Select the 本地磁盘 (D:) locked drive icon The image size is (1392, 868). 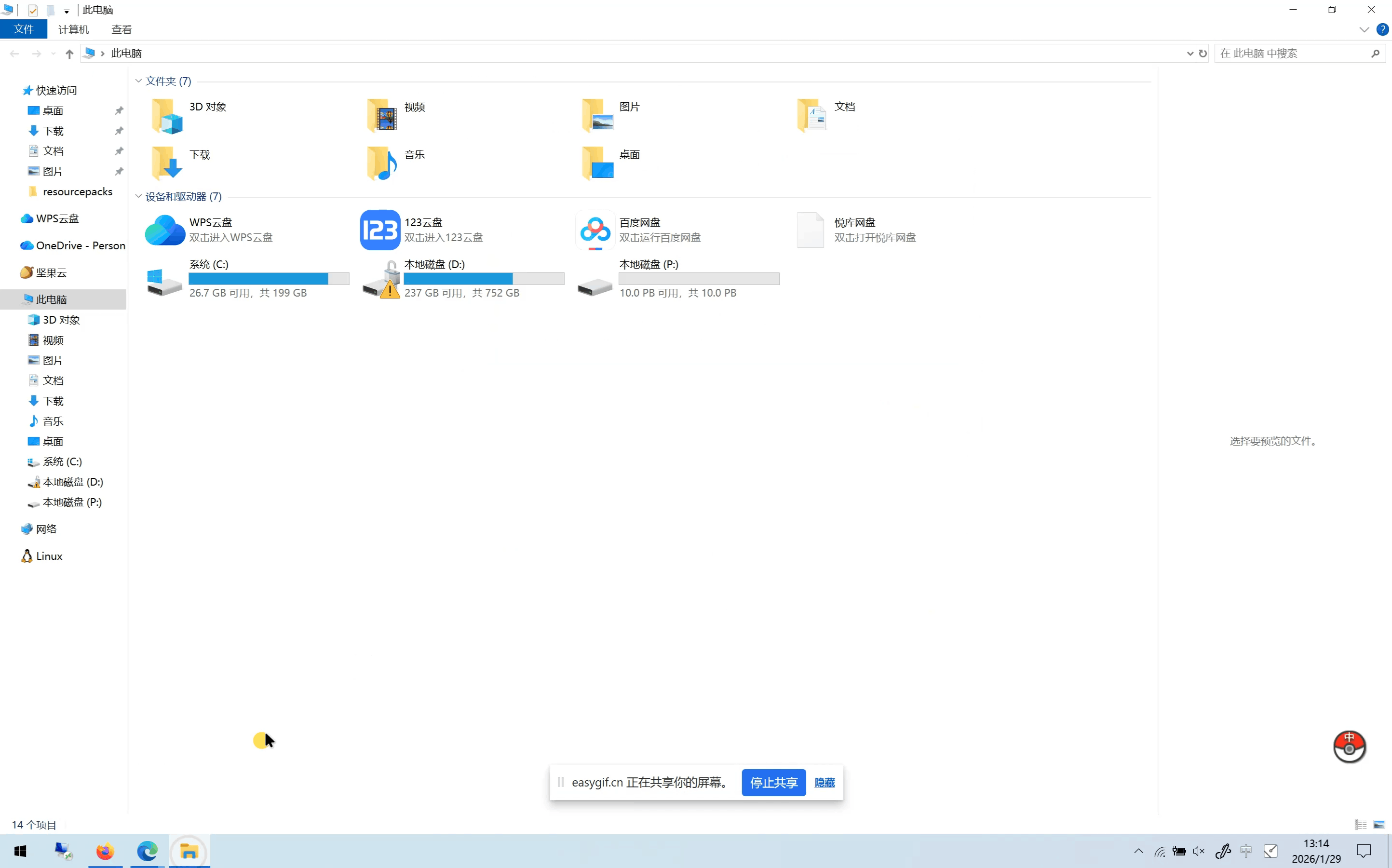[x=382, y=280]
